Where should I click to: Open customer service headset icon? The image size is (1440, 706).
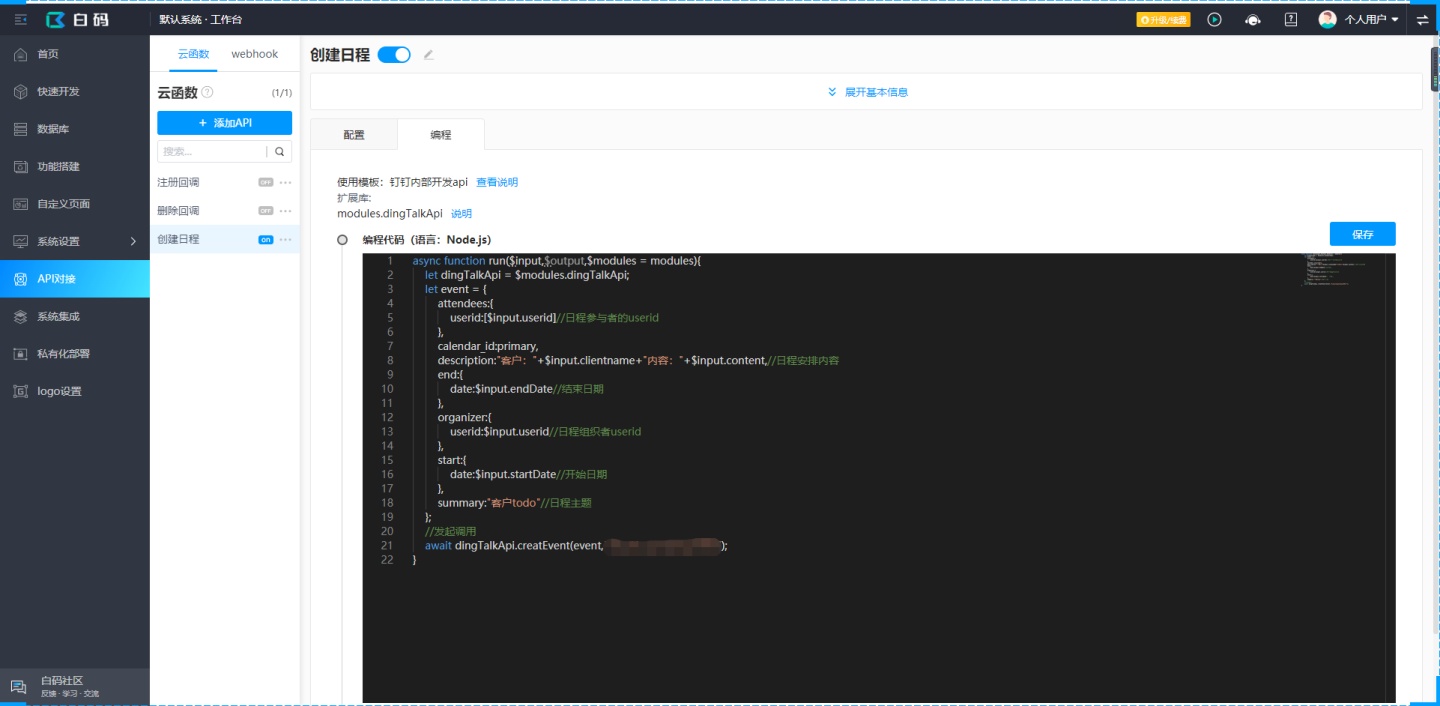click(x=1252, y=19)
